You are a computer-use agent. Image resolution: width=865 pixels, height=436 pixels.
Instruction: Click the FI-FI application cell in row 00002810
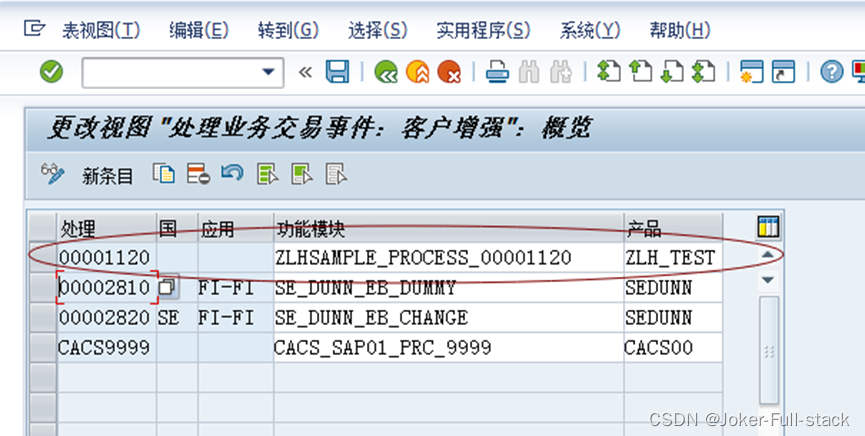coord(236,288)
